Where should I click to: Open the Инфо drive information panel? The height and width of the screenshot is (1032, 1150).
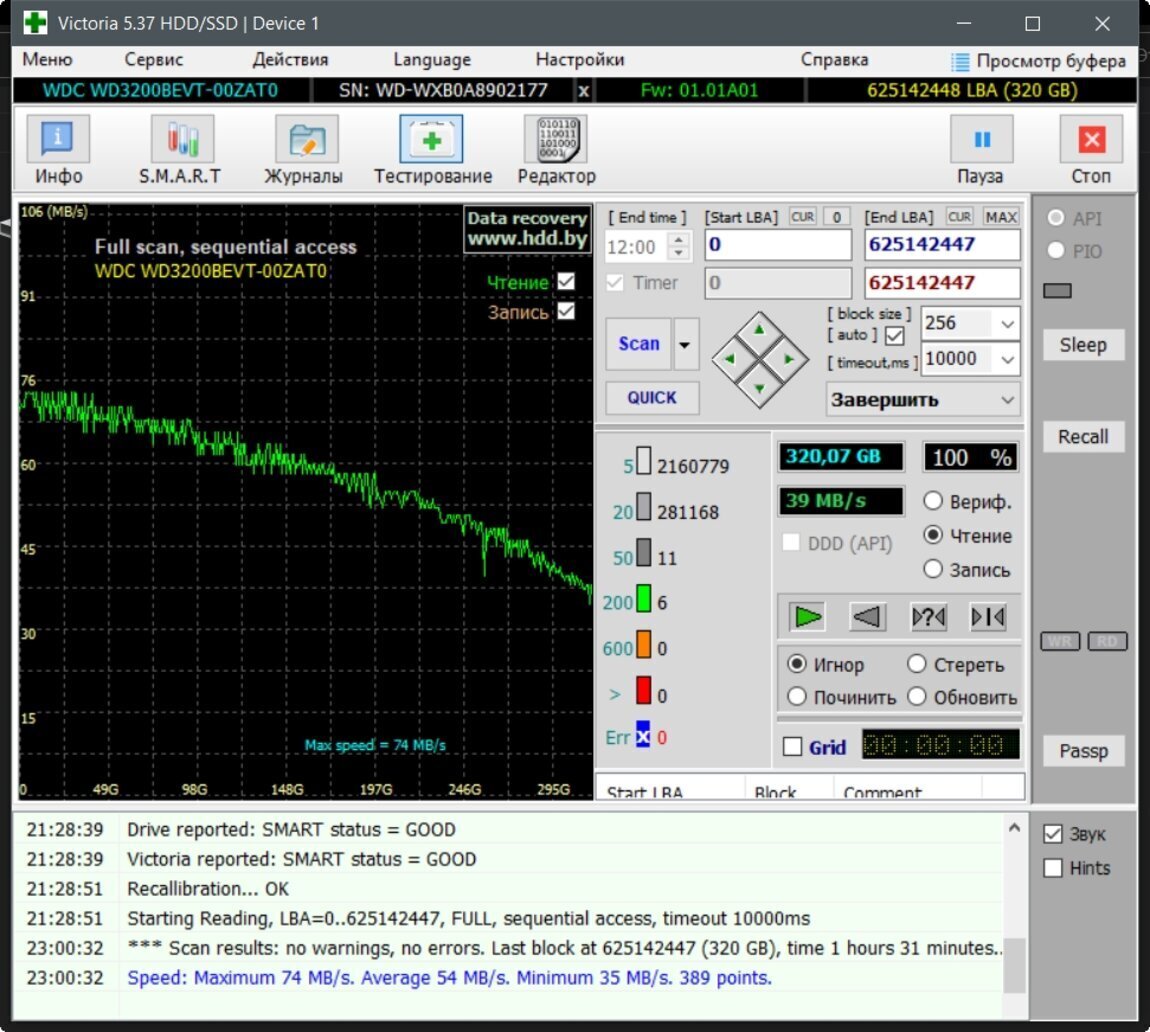[58, 140]
